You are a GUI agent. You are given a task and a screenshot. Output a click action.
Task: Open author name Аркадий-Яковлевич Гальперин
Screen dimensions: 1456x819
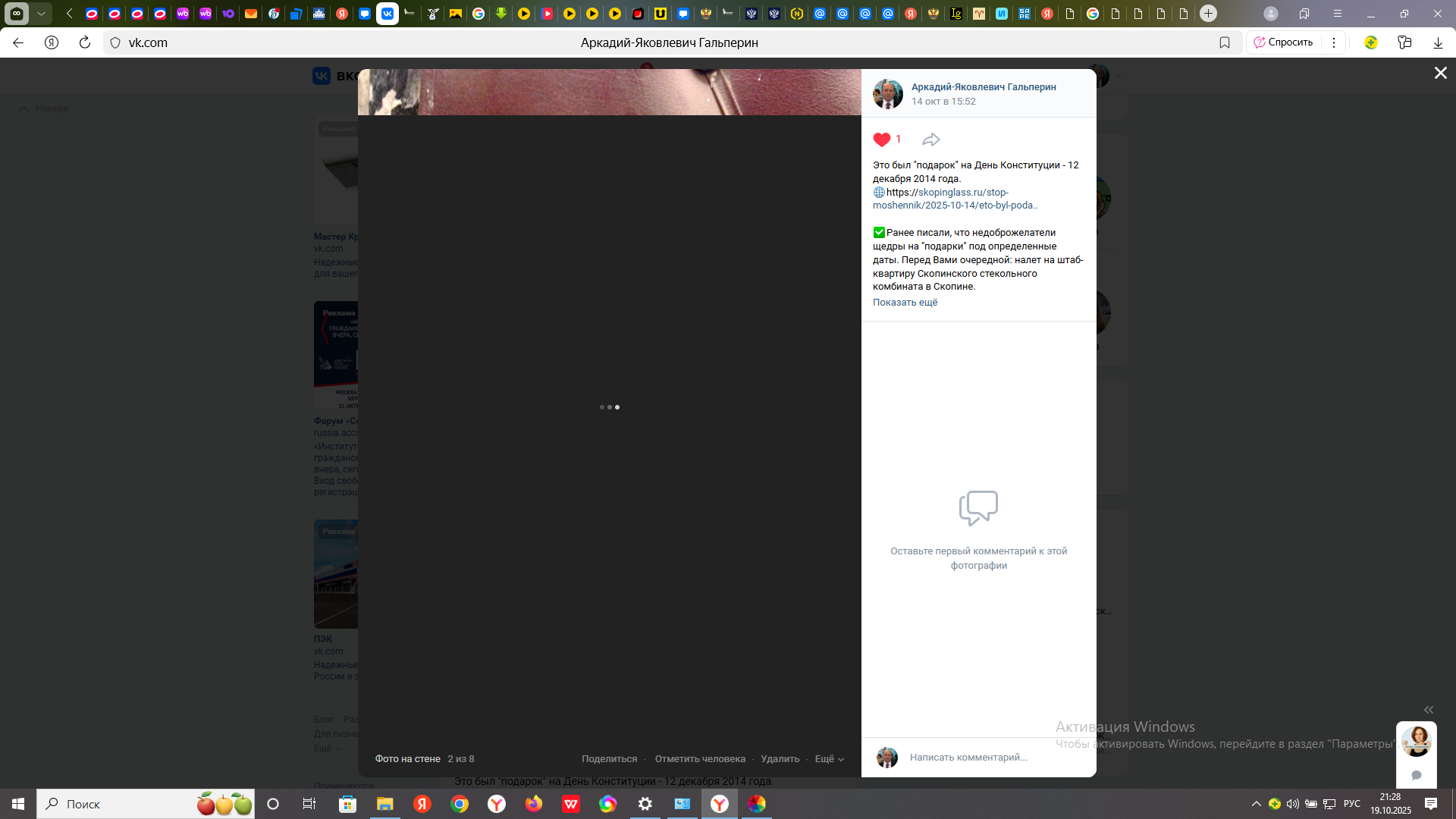tap(983, 87)
